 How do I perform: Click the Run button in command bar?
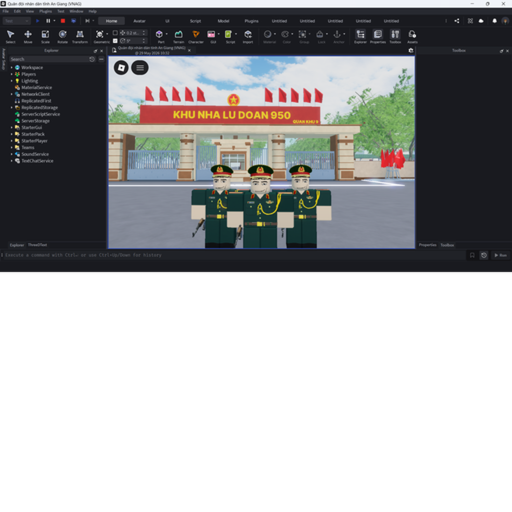coord(500,255)
